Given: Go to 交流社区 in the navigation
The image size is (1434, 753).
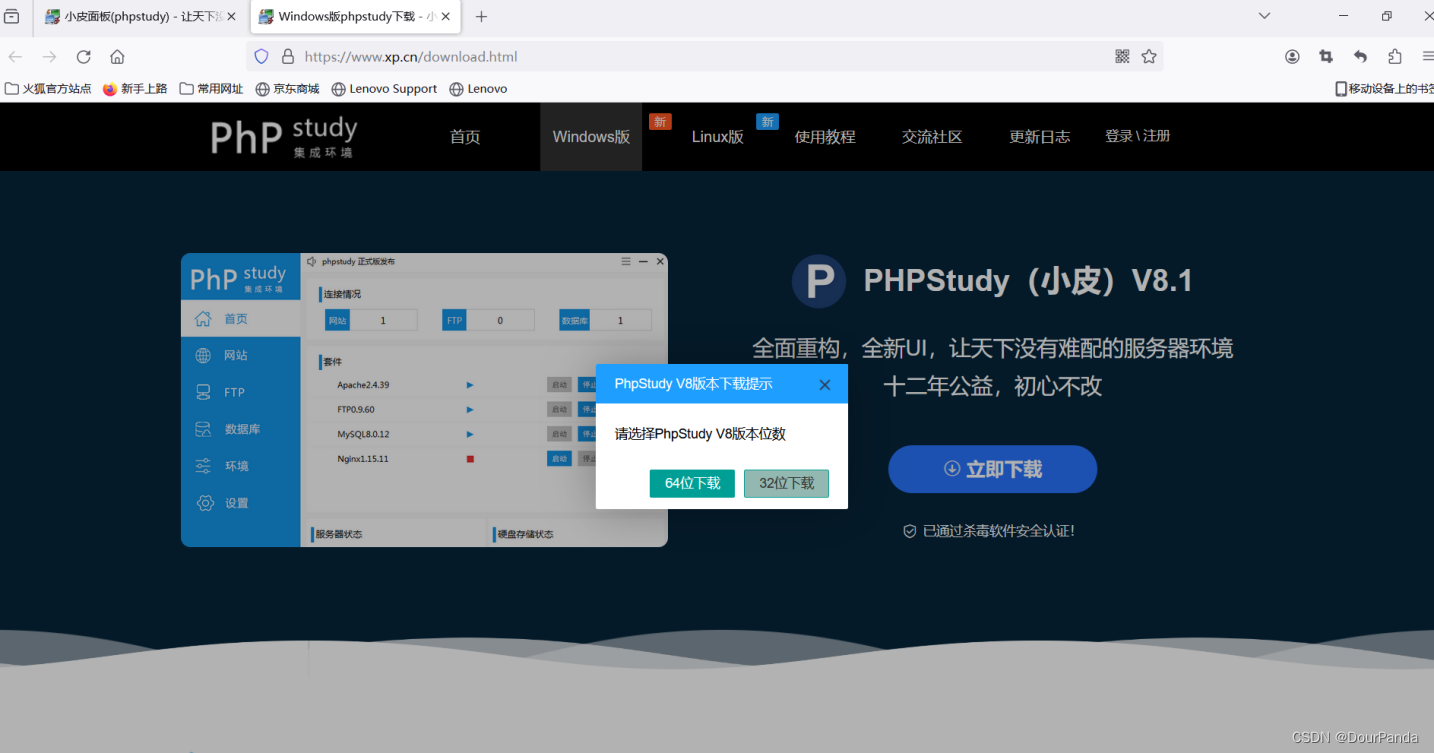Looking at the screenshot, I should tap(932, 137).
